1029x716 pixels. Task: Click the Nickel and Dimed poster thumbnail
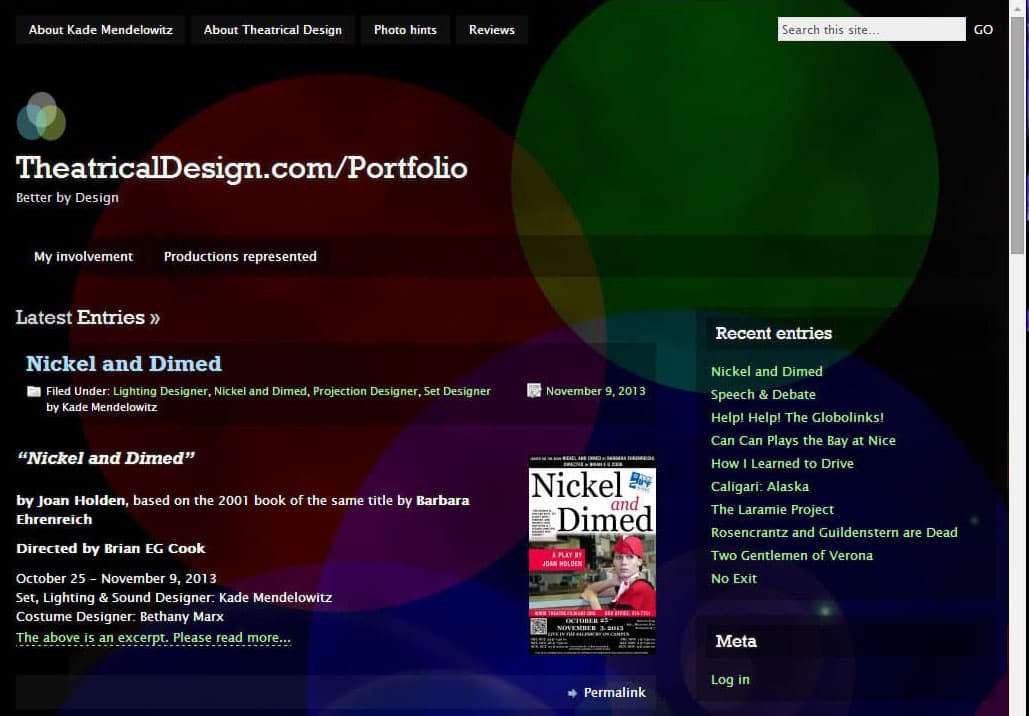[592, 555]
